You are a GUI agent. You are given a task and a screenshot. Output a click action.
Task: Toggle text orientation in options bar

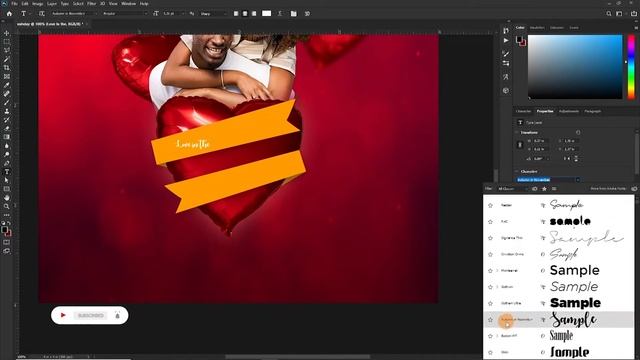(x=41, y=13)
